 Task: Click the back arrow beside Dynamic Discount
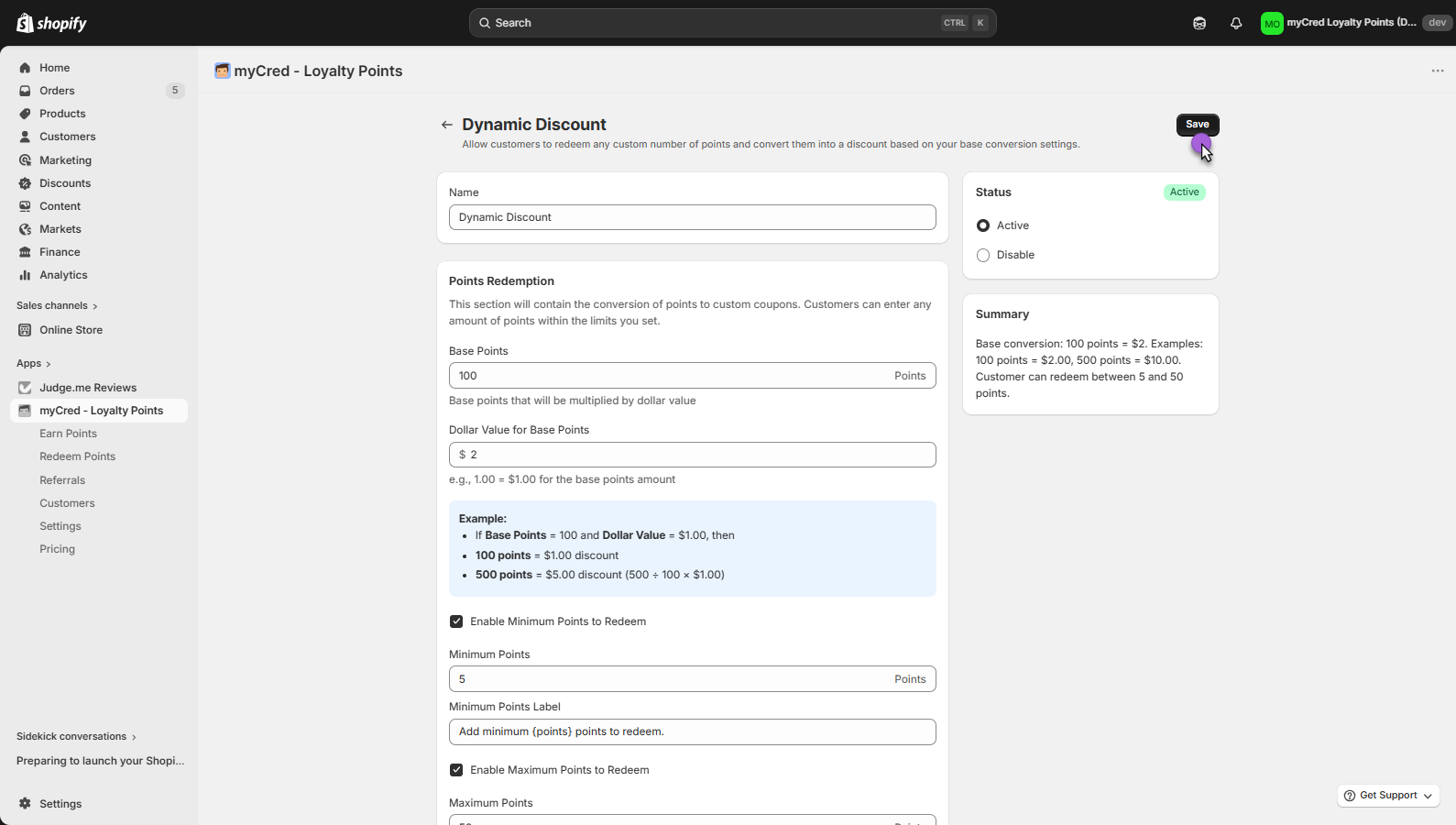[446, 125]
